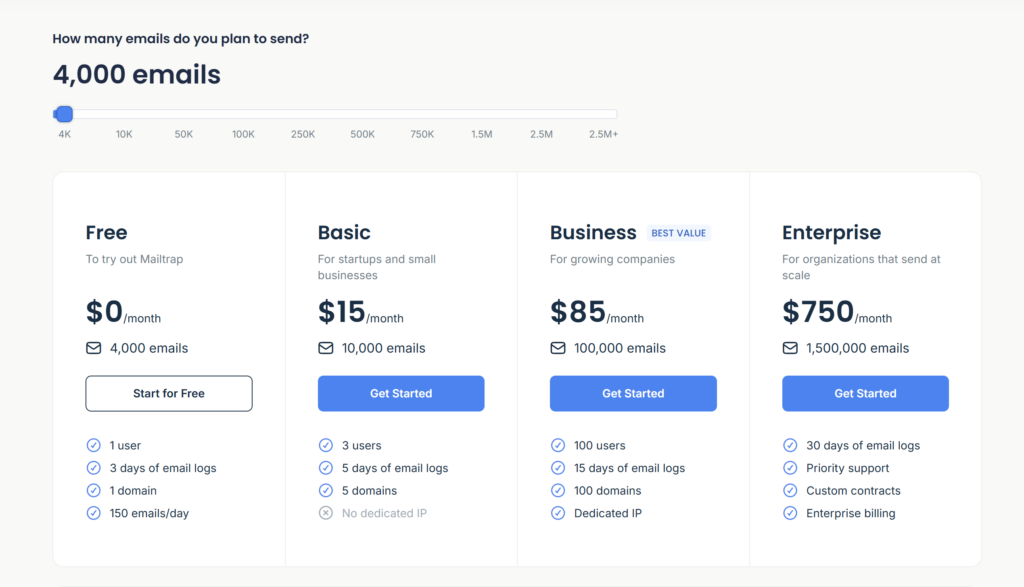Click the $85 price
Image resolution: width=1024 pixels, height=587 pixels.
[x=578, y=311]
